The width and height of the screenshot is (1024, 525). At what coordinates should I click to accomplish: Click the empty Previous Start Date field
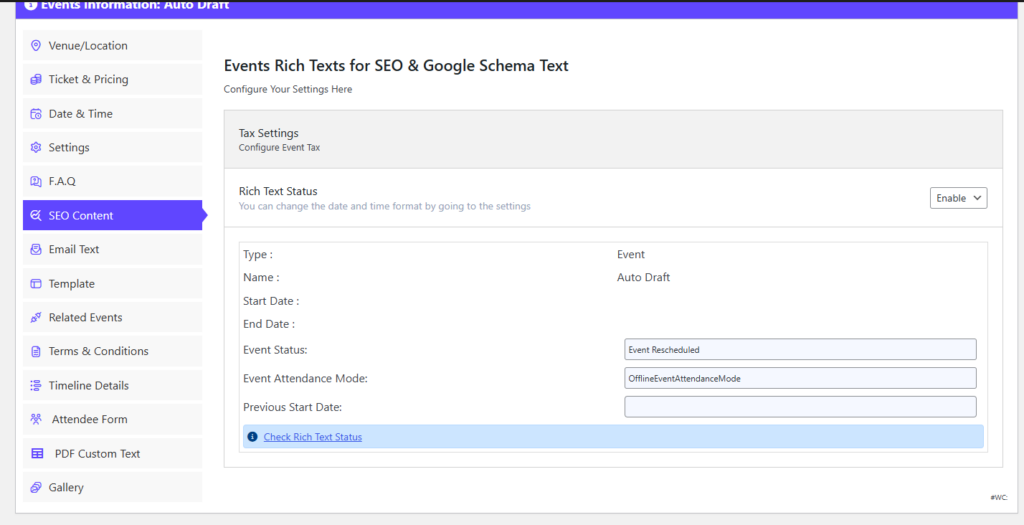pyautogui.click(x=799, y=407)
